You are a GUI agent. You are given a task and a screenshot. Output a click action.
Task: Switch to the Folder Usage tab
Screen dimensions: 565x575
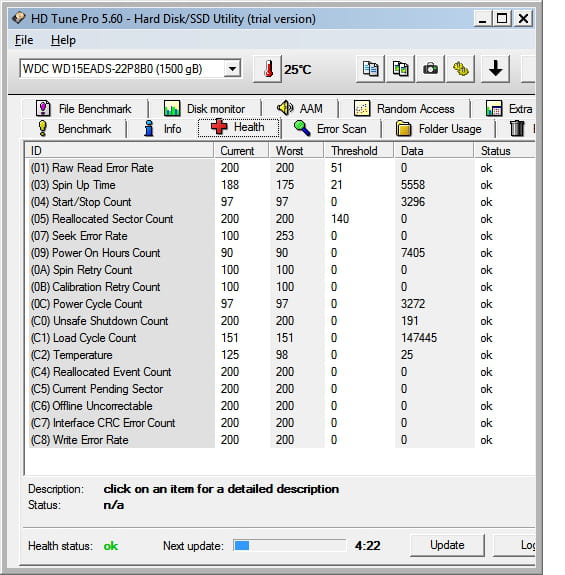point(439,129)
